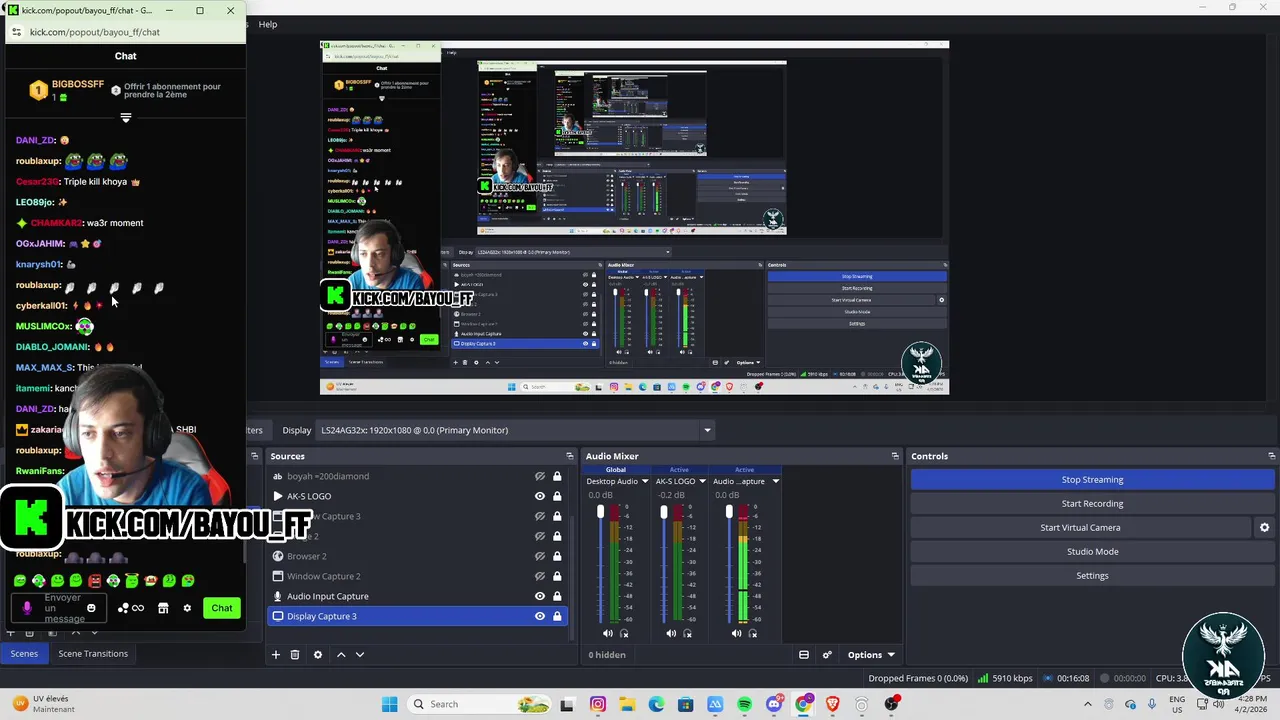The width and height of the screenshot is (1280, 720).
Task: Click Start Virtual Camera button
Action: click(1080, 528)
